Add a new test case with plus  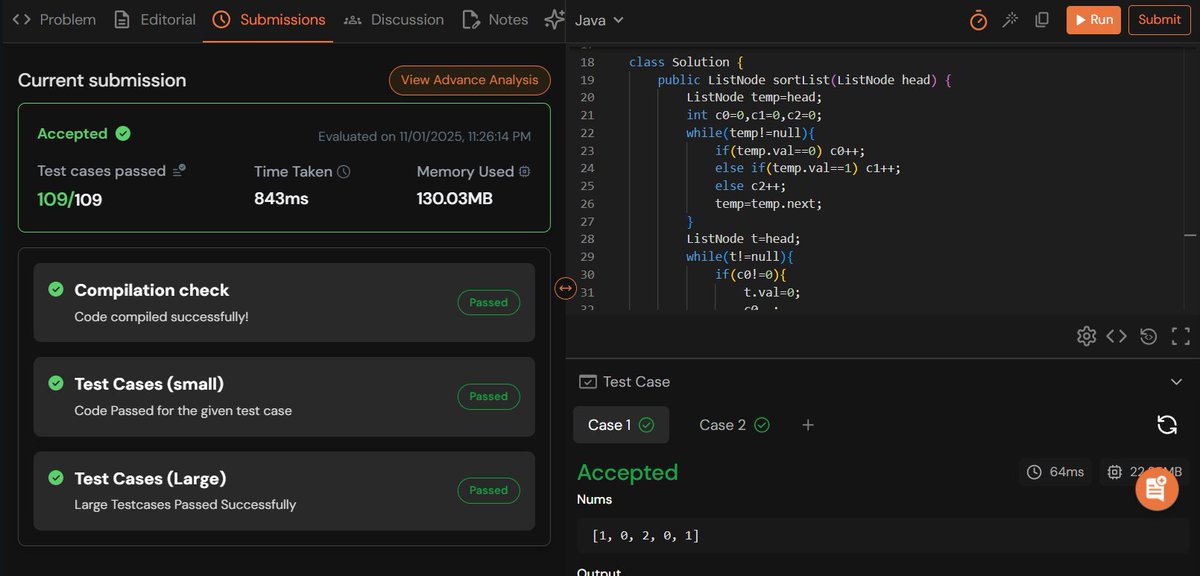[807, 424]
